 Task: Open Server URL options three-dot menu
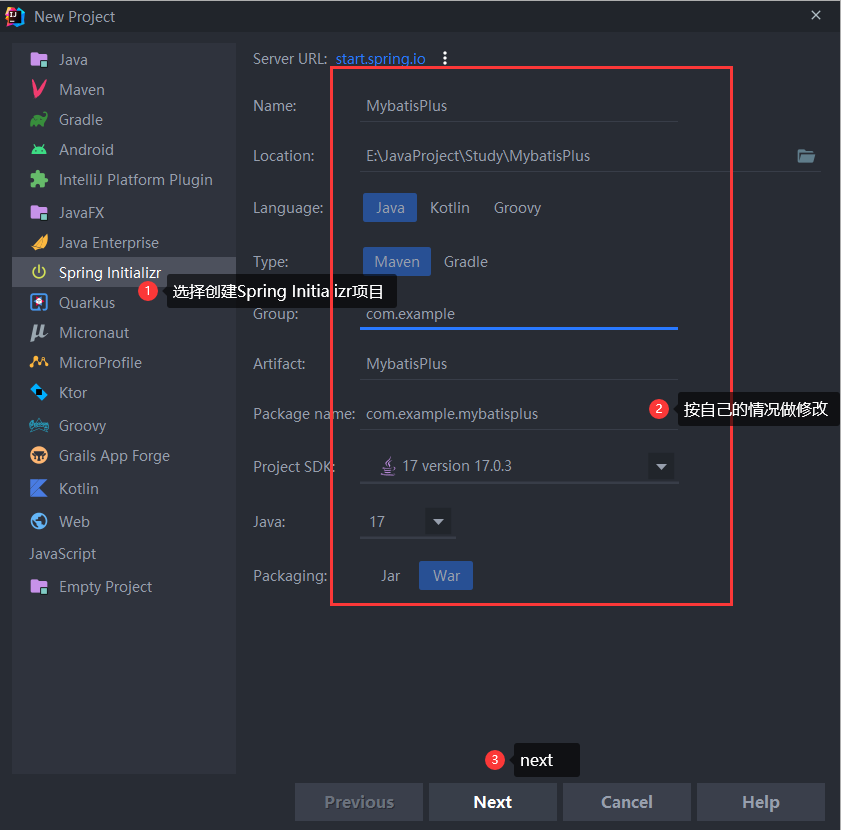(x=445, y=58)
